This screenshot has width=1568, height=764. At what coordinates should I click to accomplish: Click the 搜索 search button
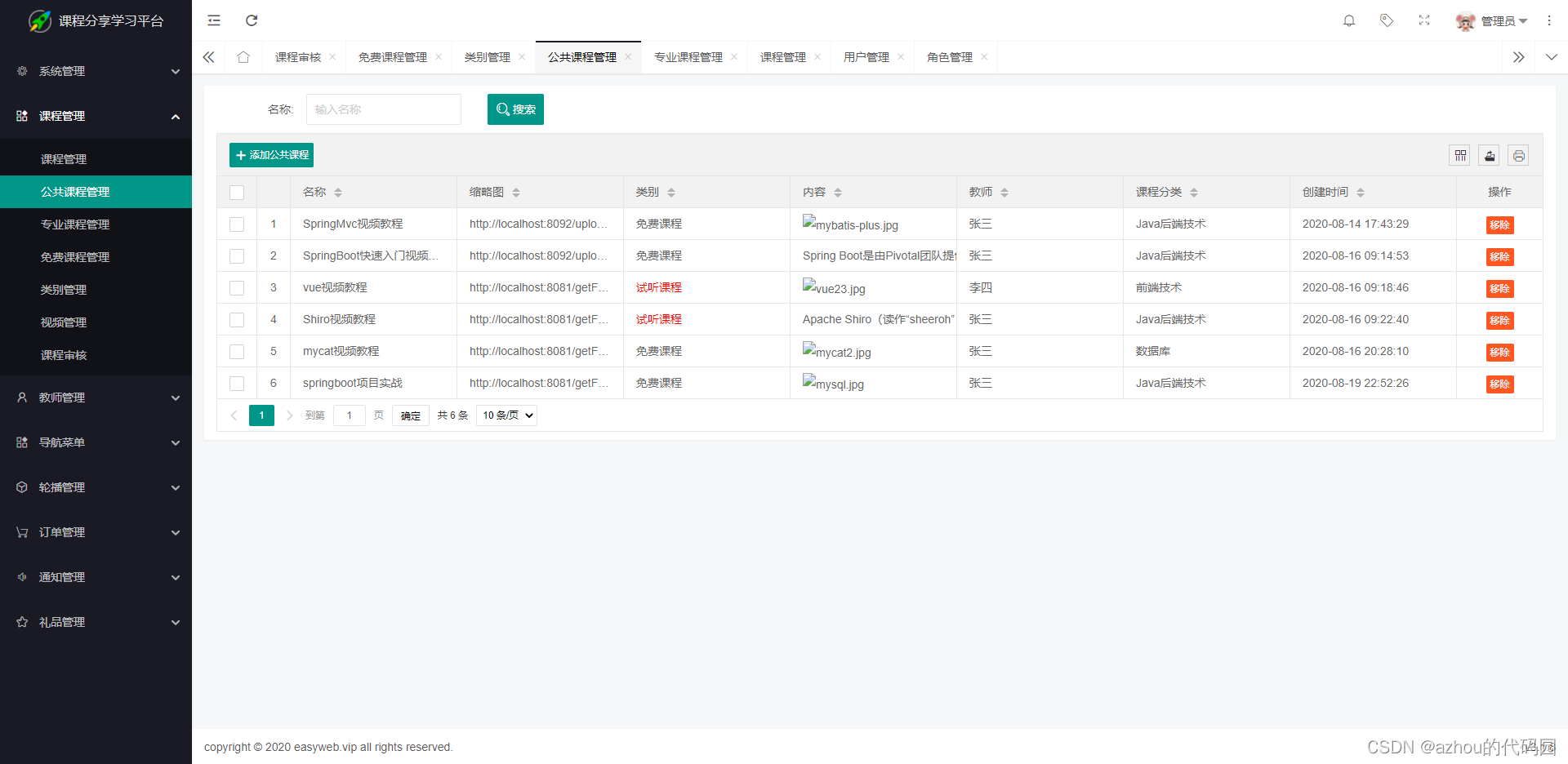pyautogui.click(x=515, y=109)
